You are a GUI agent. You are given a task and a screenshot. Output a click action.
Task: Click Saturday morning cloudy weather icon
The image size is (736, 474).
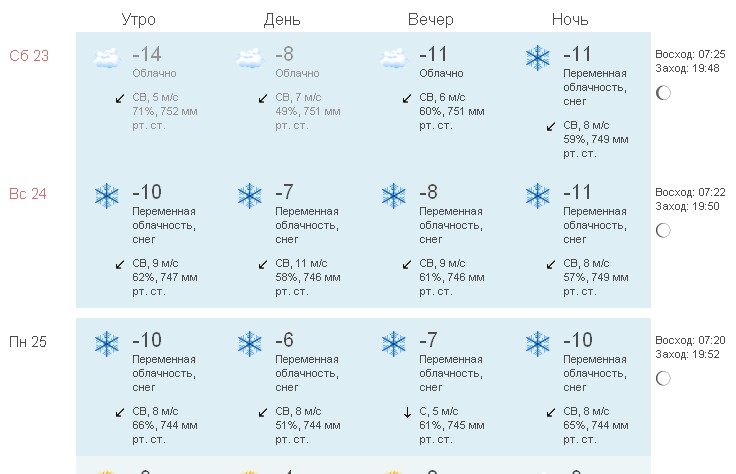(106, 59)
